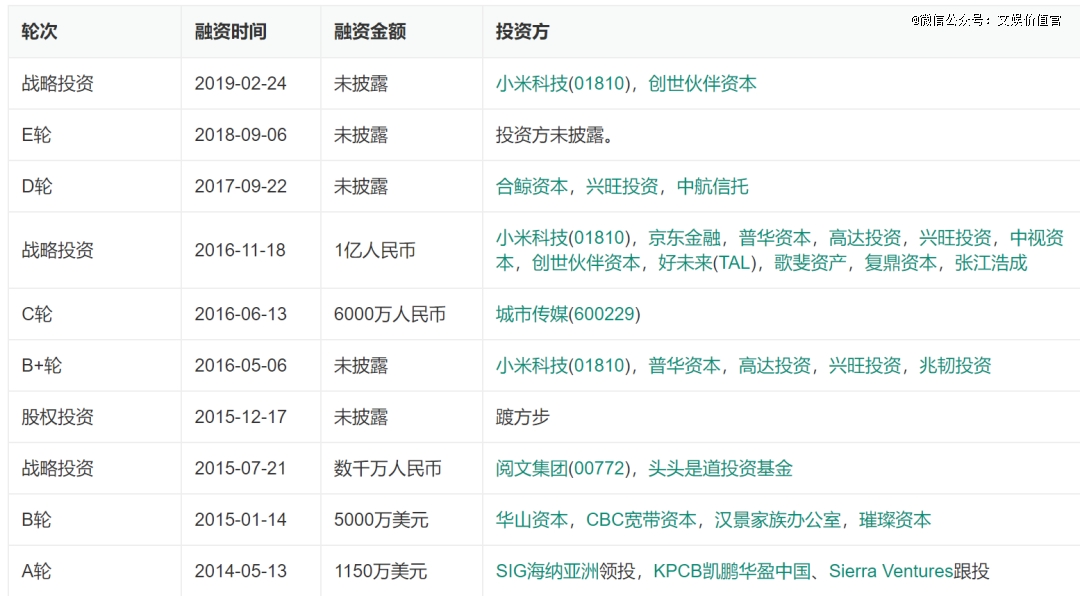Open 高达投资 link in B+轮 row
1080x596 pixels.
point(775,365)
